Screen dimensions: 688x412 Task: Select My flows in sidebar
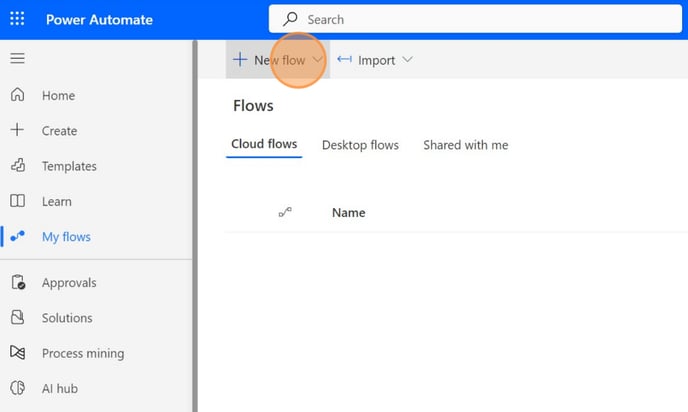pyautogui.click(x=66, y=237)
